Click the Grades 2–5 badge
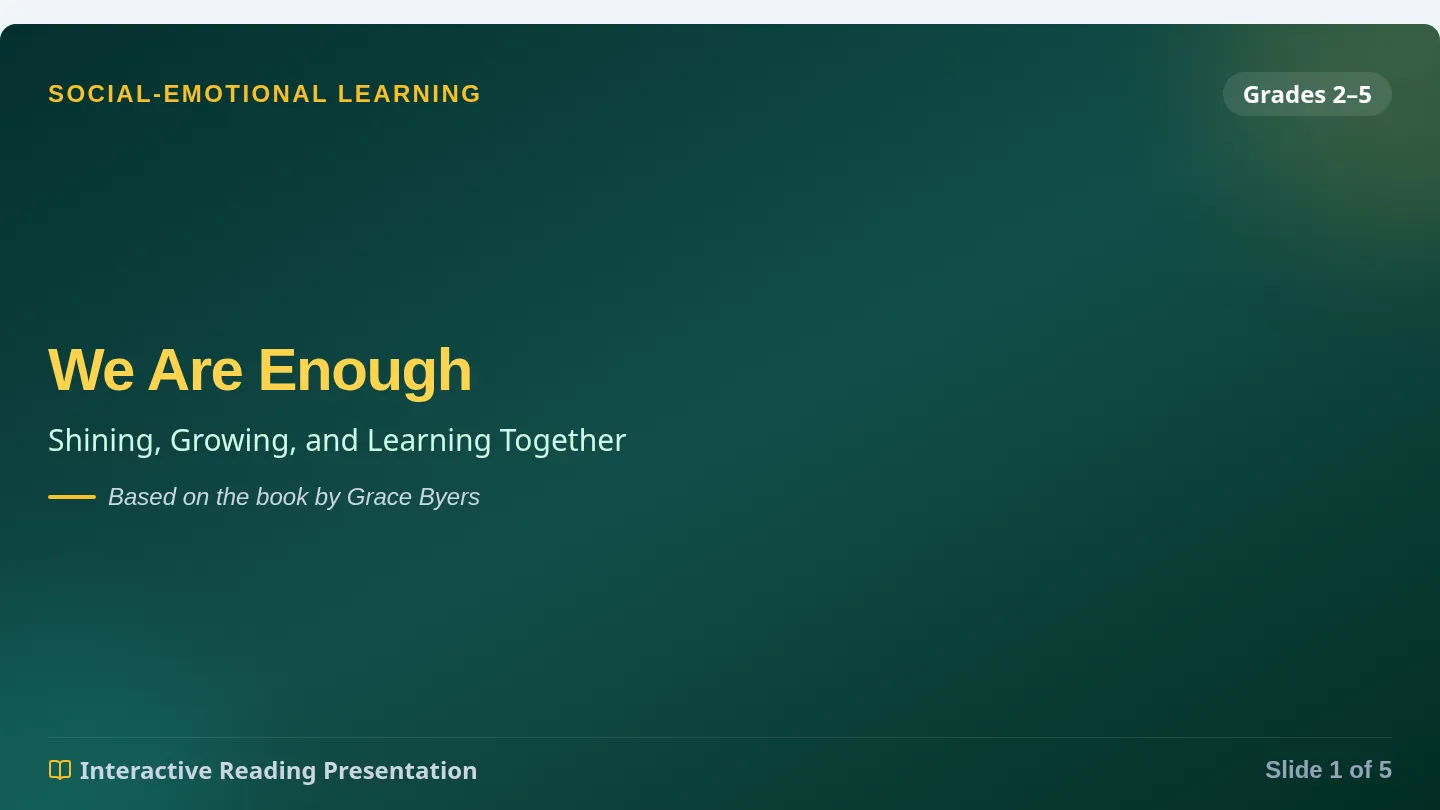 [1307, 94]
